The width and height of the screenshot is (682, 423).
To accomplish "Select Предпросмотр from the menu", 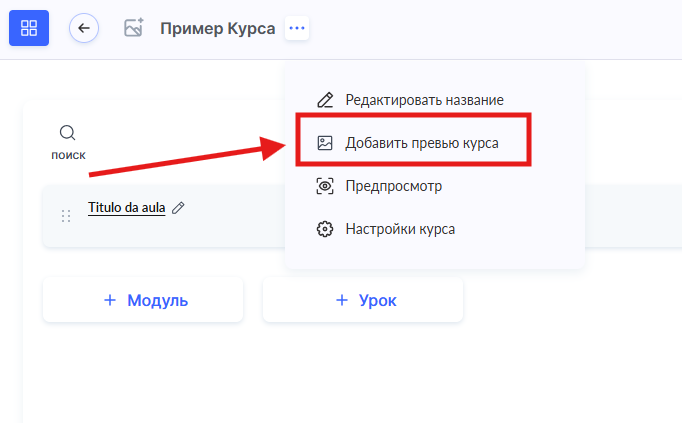I will (393, 186).
